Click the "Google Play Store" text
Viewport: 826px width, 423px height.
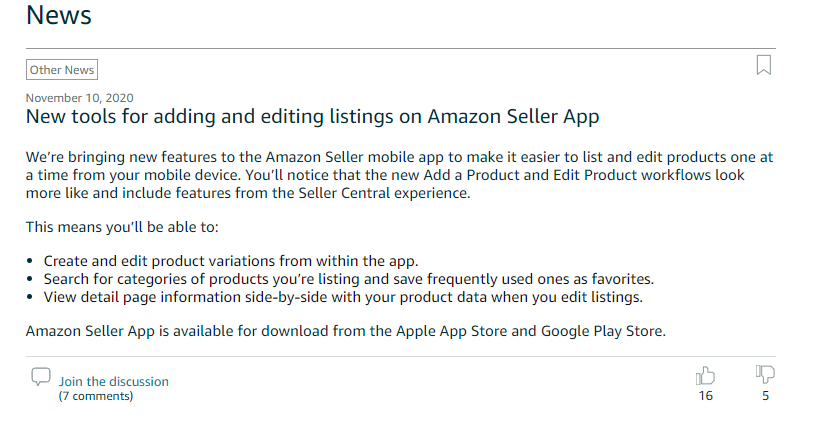pyautogui.click(x=601, y=331)
